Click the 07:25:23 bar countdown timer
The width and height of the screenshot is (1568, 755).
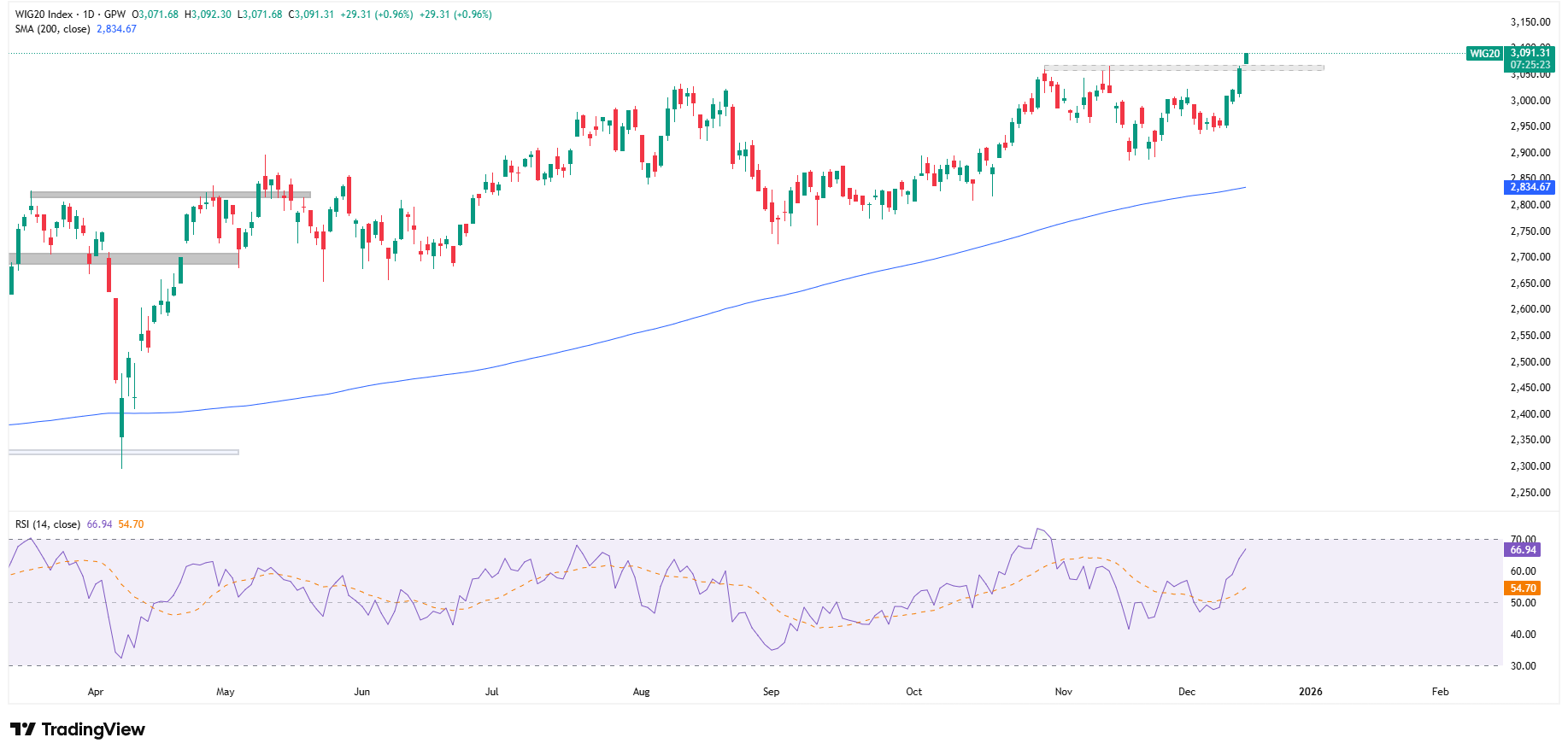(1530, 65)
